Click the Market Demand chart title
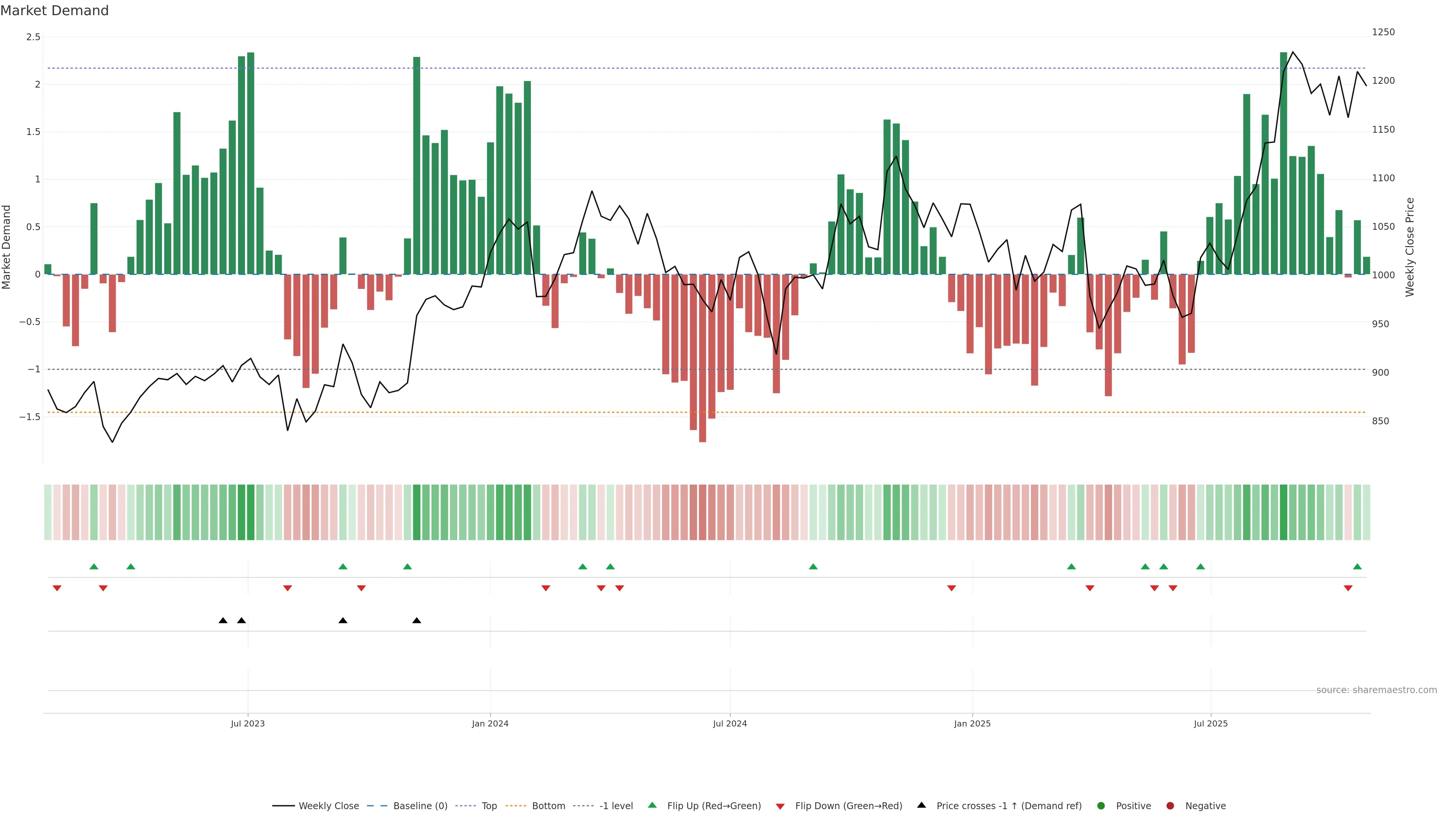The height and width of the screenshot is (819, 1456). click(54, 11)
